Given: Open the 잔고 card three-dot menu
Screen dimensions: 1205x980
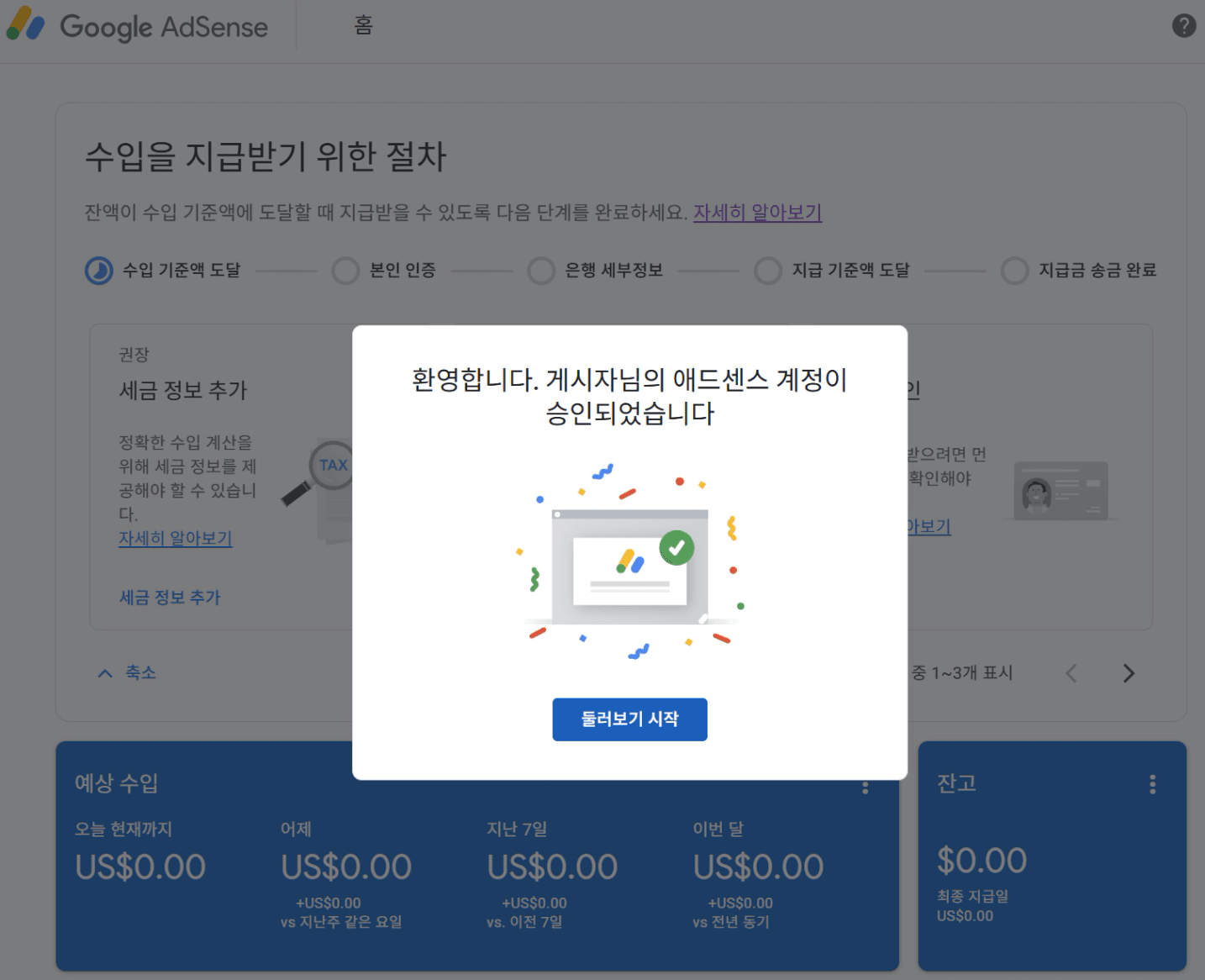Looking at the screenshot, I should (1152, 784).
